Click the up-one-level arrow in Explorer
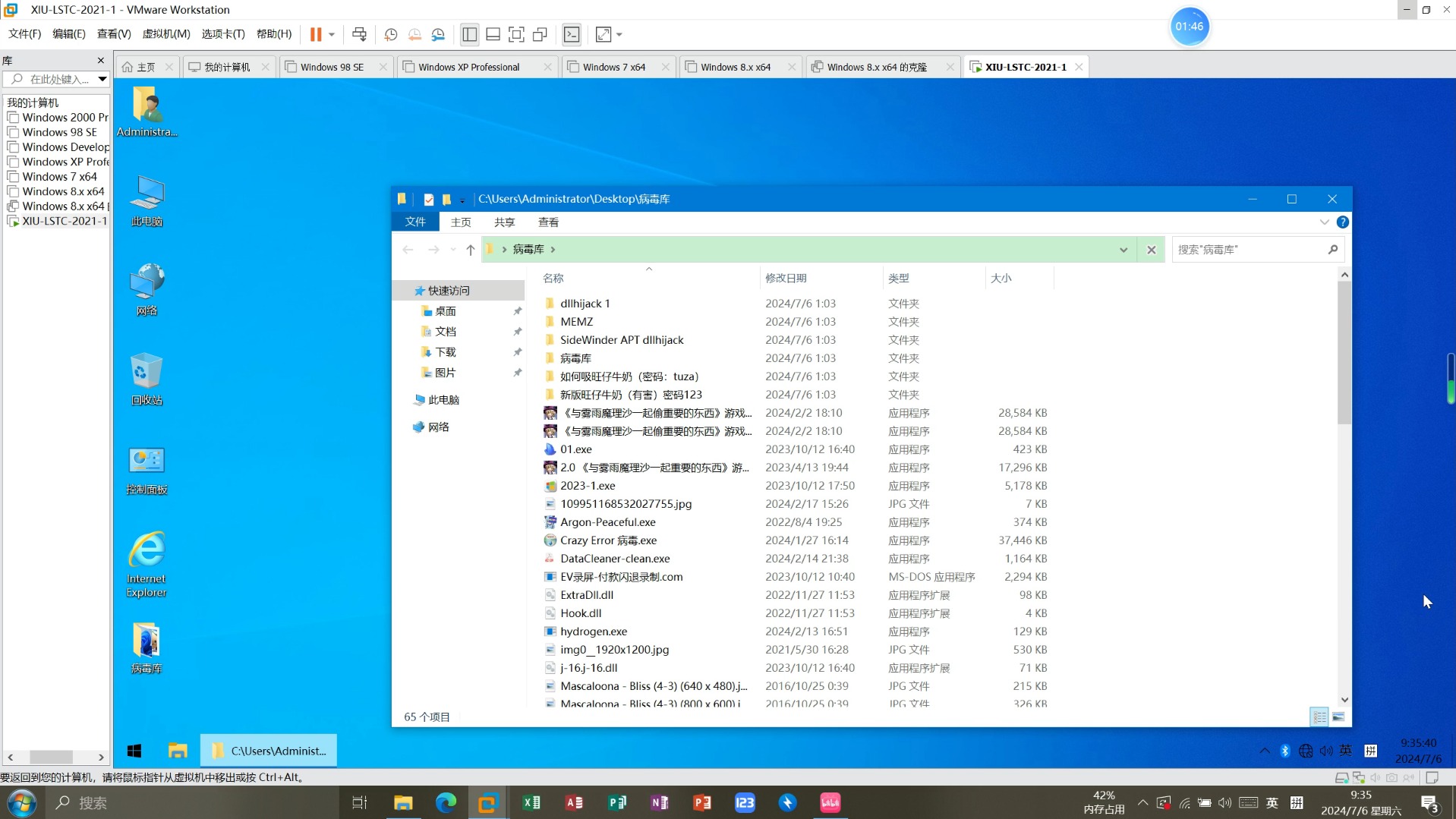 tap(470, 249)
